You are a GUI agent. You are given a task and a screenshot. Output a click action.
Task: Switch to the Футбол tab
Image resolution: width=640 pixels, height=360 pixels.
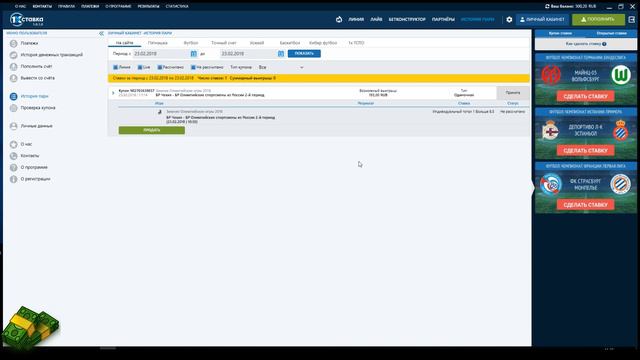point(191,43)
